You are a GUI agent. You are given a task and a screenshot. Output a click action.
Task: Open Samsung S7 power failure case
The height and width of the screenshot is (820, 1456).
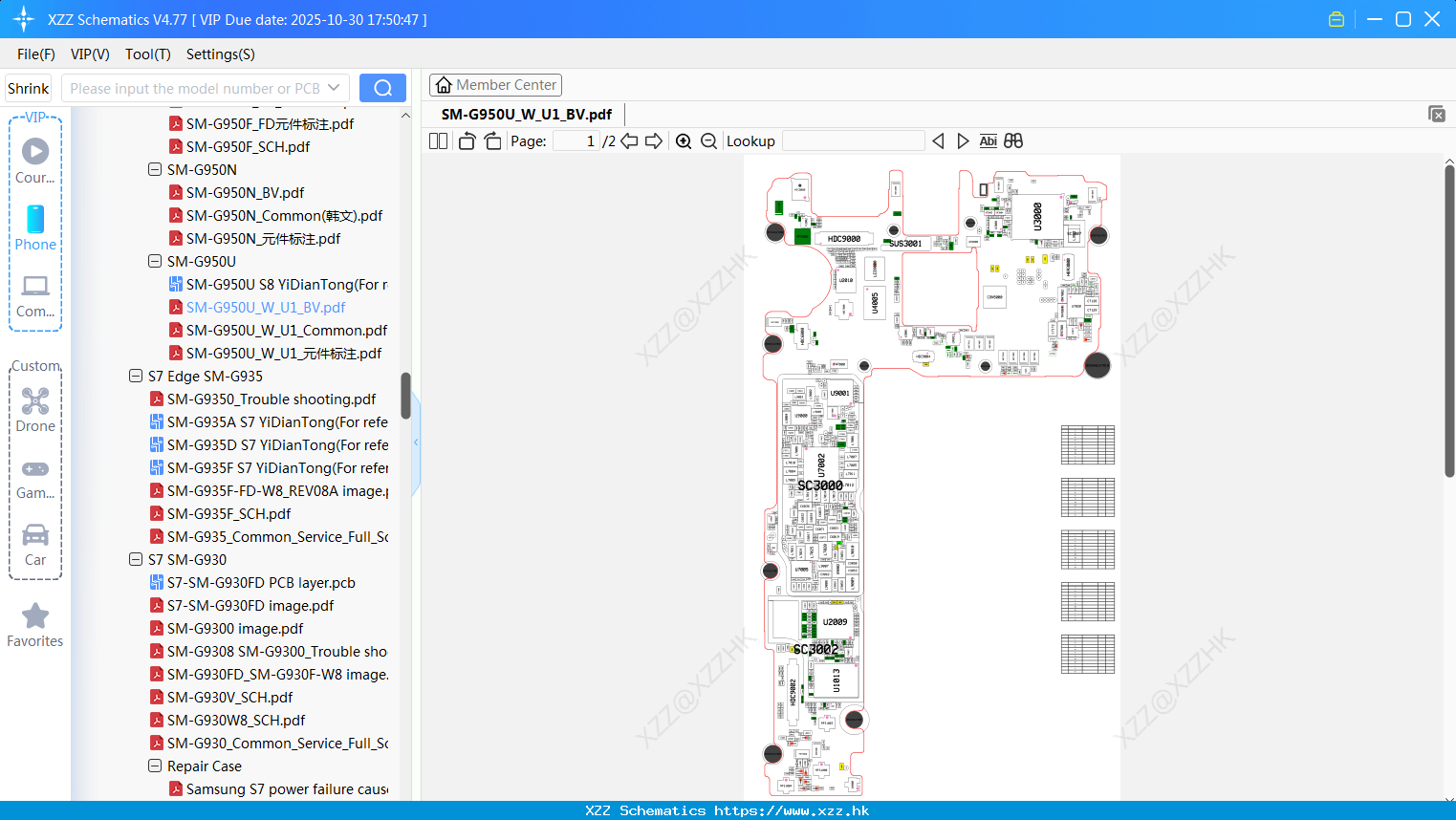coord(287,788)
